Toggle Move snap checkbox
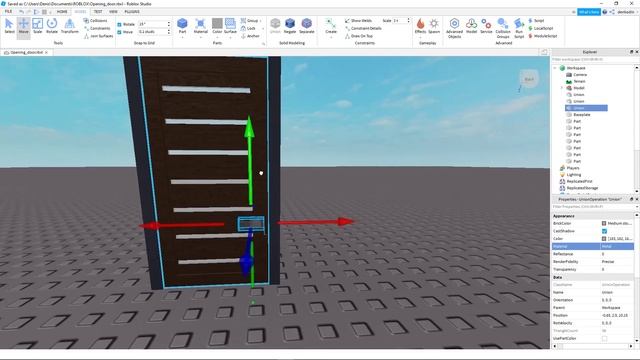Screen dimensions: 640x360 (x=119, y=32)
